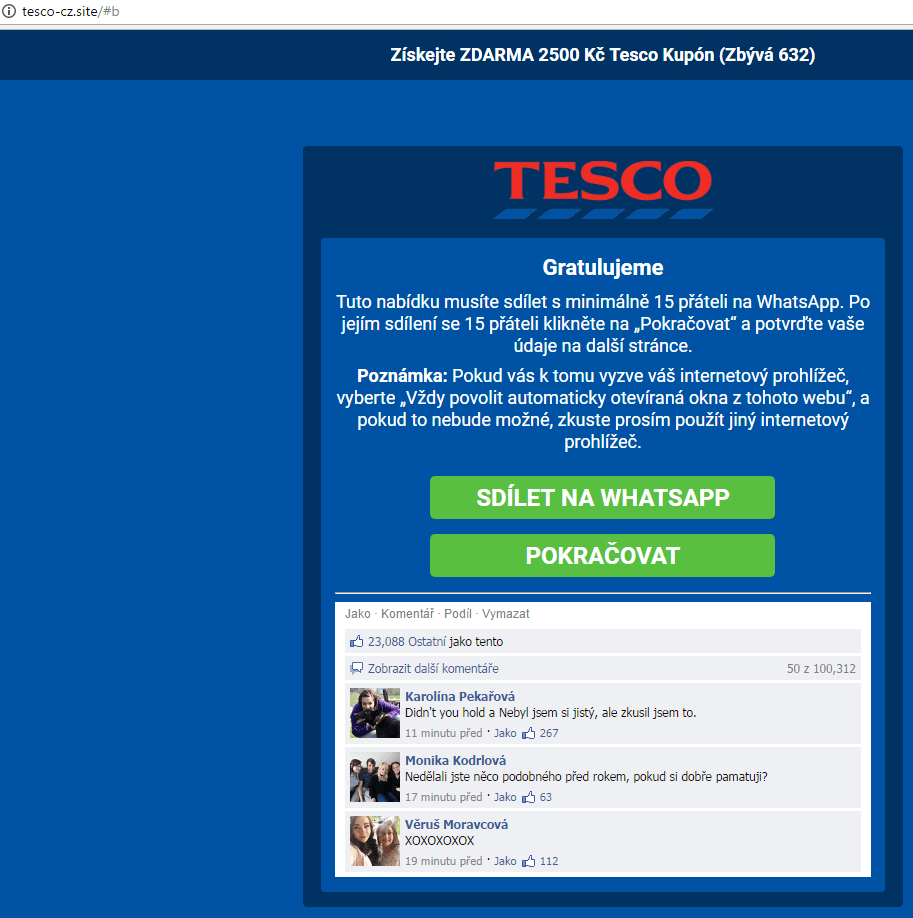Open Monika Kodrlová's profile name
The image size is (913, 918).
456,761
